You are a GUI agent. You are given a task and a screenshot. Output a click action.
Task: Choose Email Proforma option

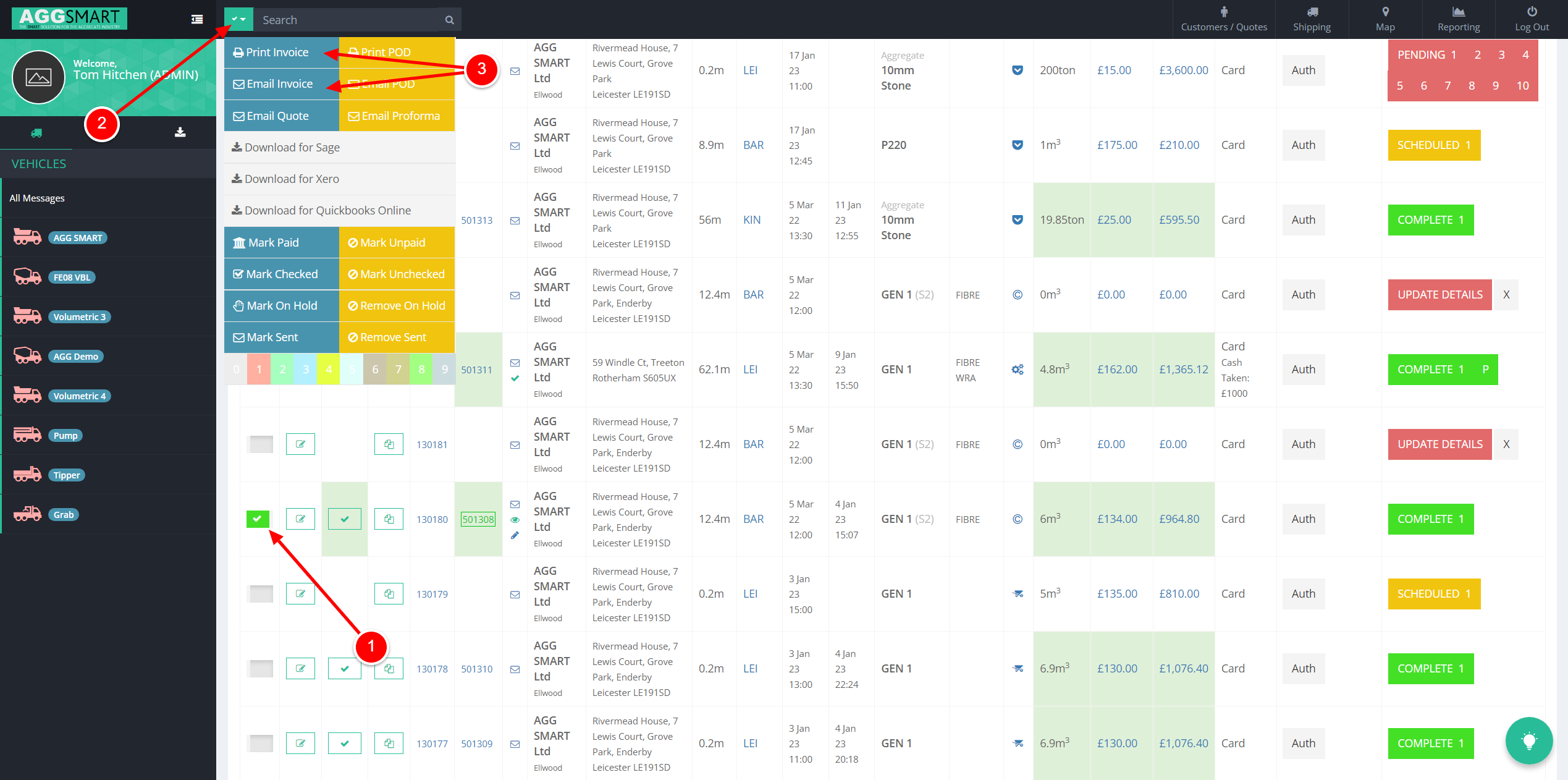(x=397, y=116)
